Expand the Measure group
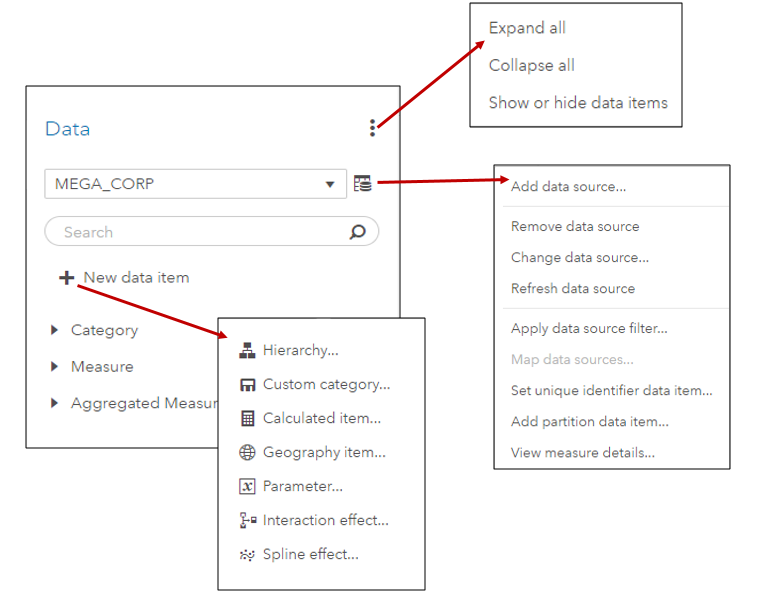 pyautogui.click(x=55, y=367)
